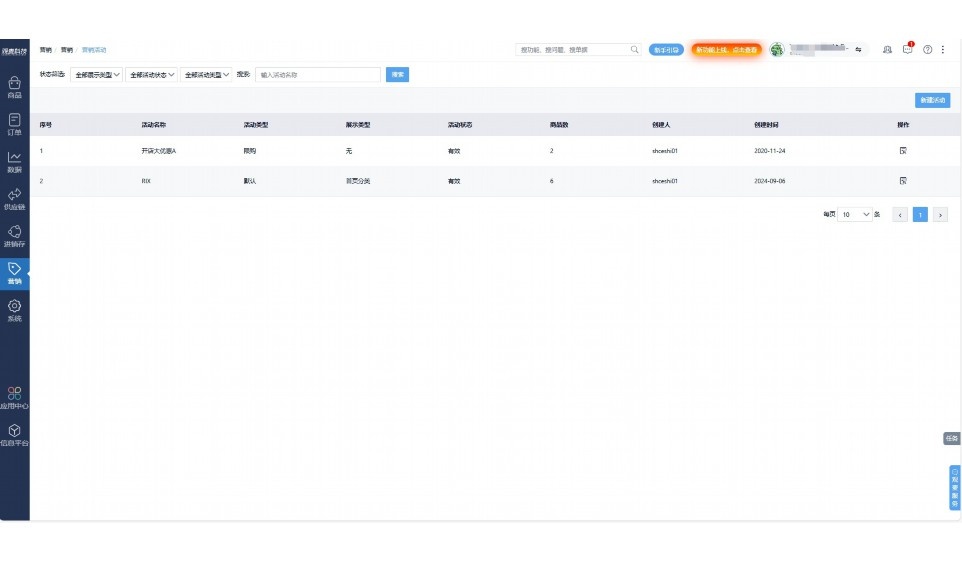Click the edit icon for 开店大优惠A row
Screen dimensions: 962x562
click(x=902, y=150)
